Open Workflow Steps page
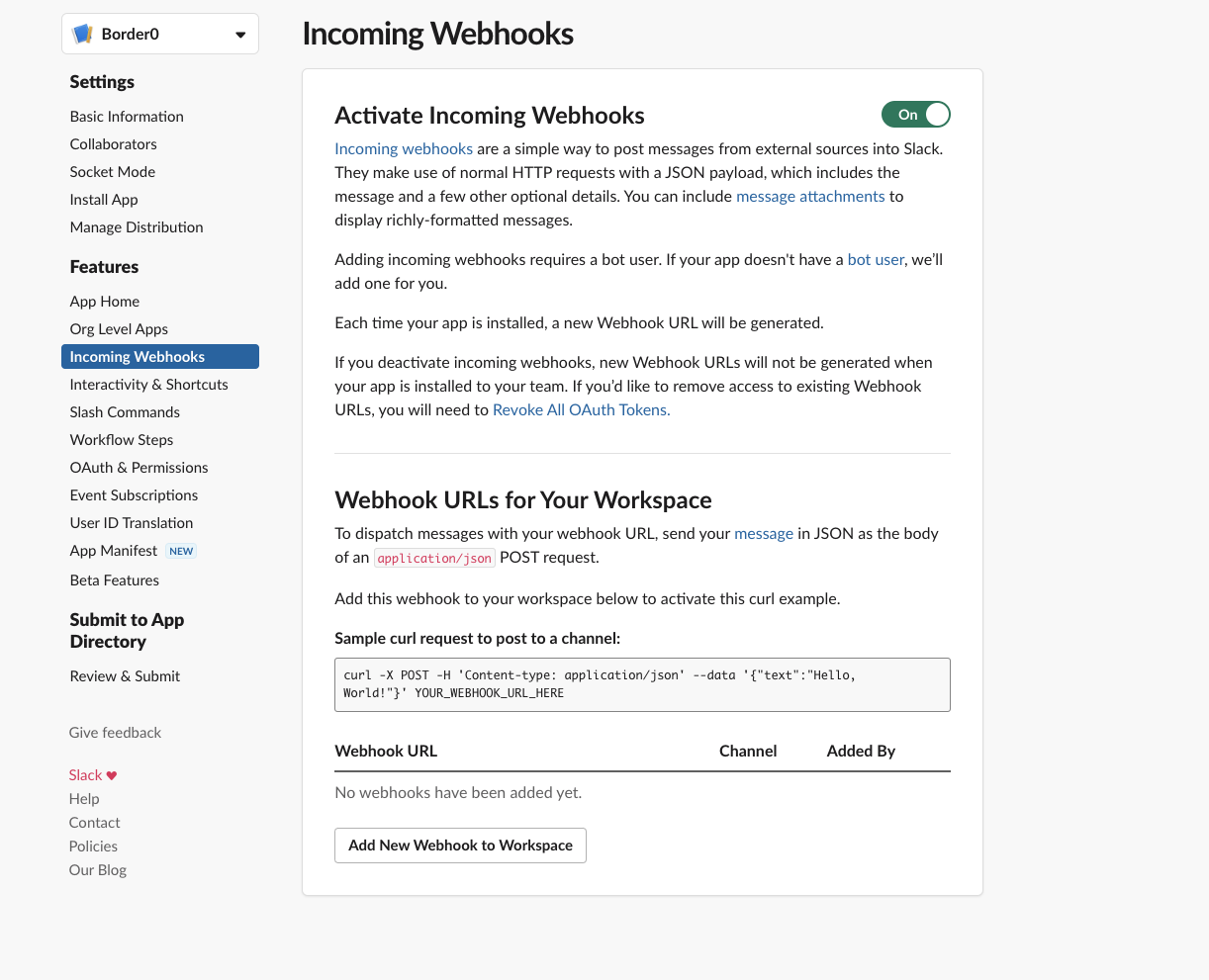 tap(122, 440)
